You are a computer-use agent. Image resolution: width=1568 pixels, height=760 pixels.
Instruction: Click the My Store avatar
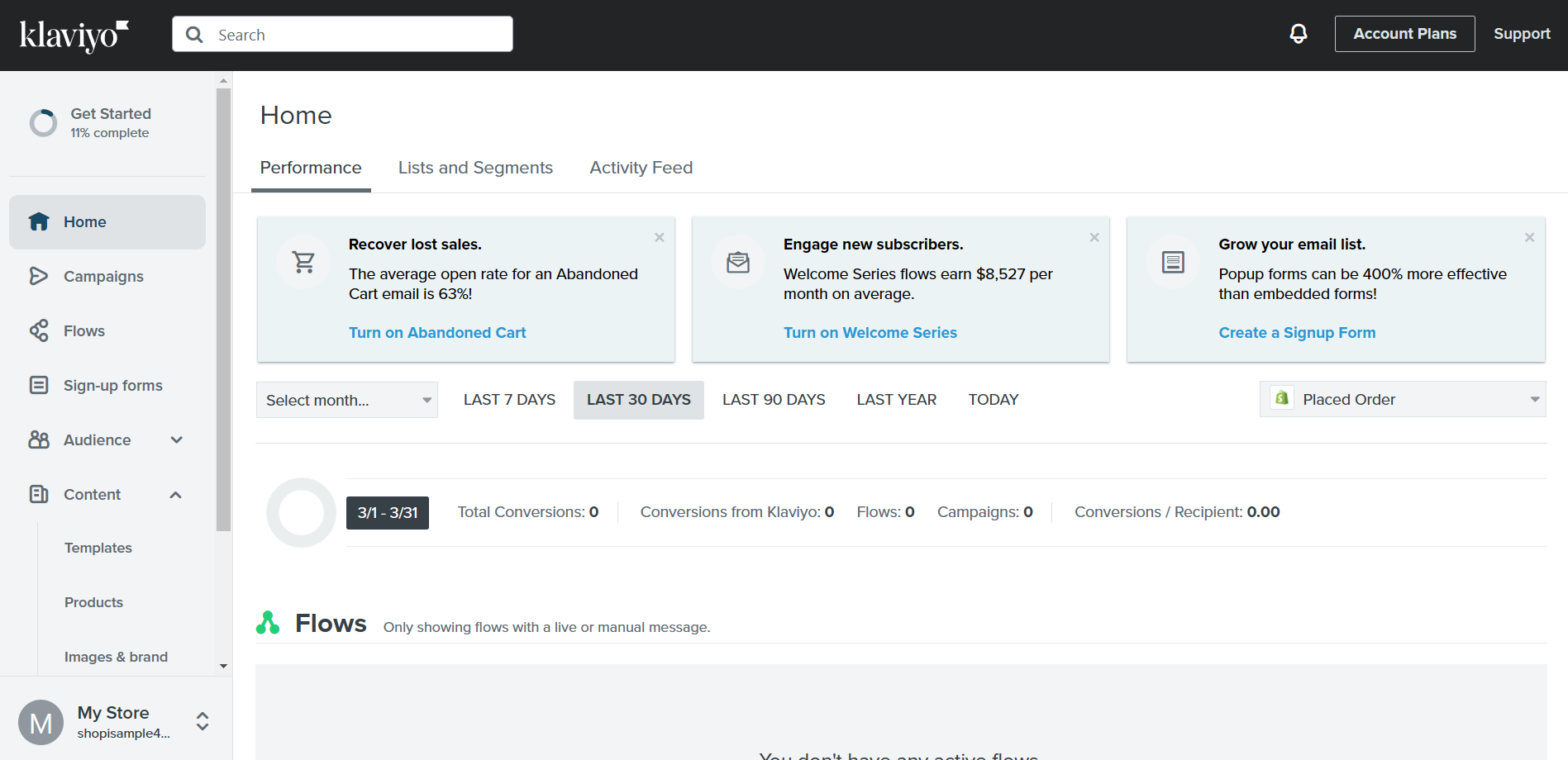pos(41,722)
